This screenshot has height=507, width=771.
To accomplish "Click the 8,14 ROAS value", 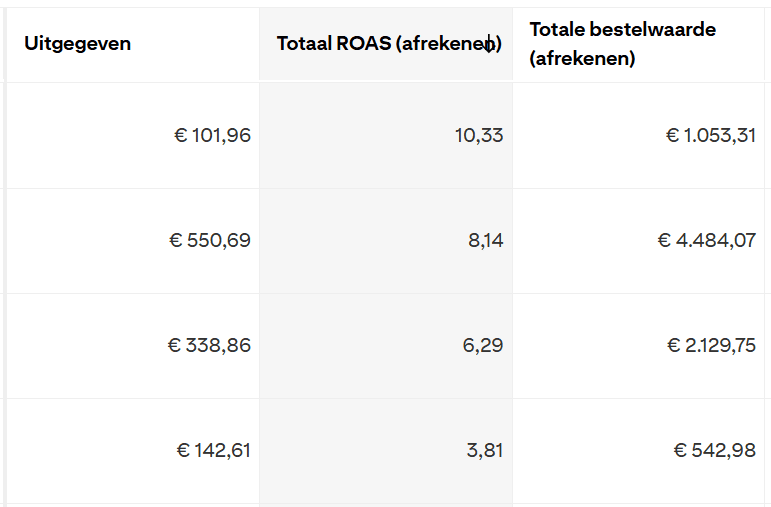I will pyautogui.click(x=485, y=240).
